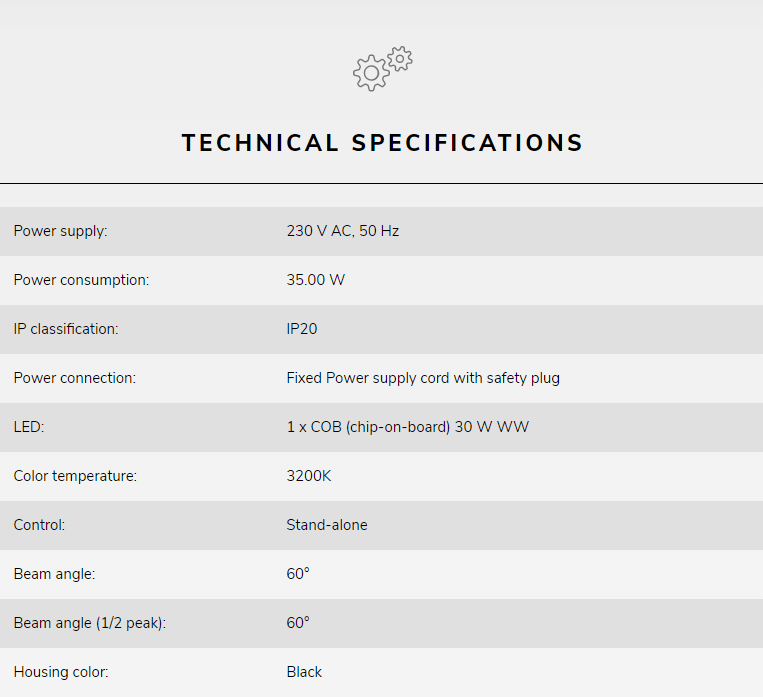Select the 35.00 W value
The image size is (763, 697).
pyautogui.click(x=316, y=280)
